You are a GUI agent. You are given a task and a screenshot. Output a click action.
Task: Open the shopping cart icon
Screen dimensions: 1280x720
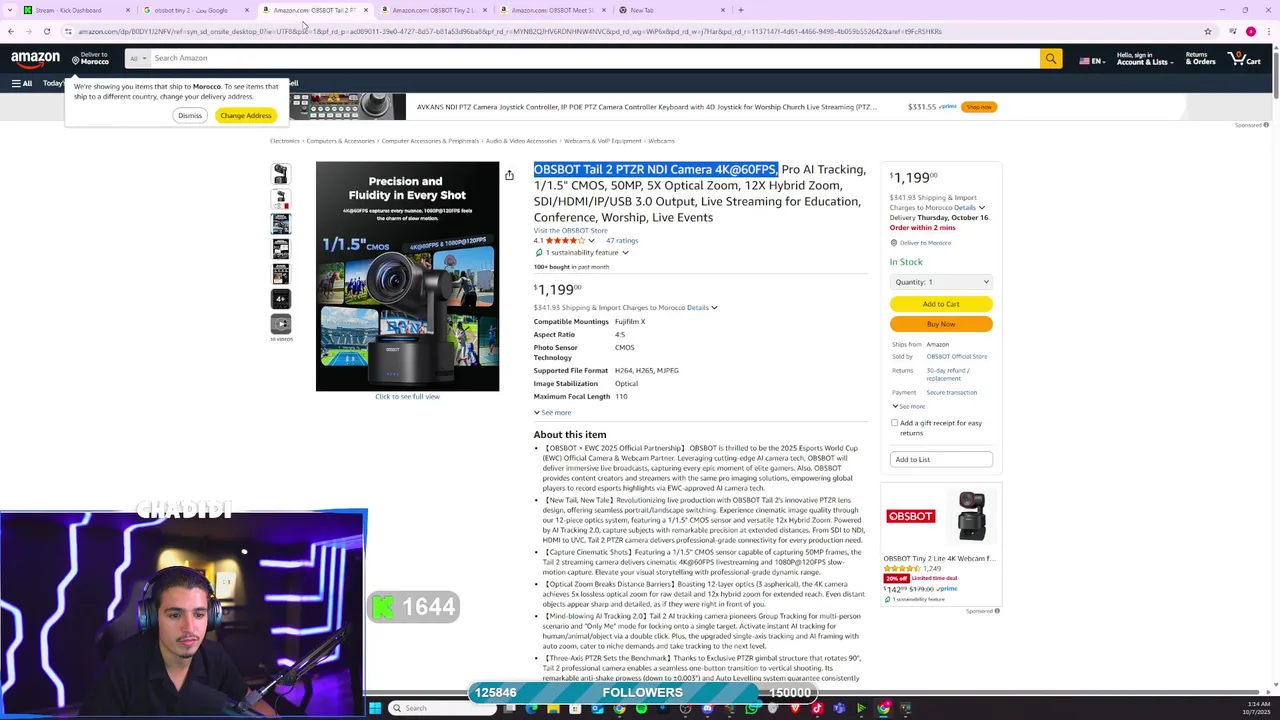tap(1244, 58)
